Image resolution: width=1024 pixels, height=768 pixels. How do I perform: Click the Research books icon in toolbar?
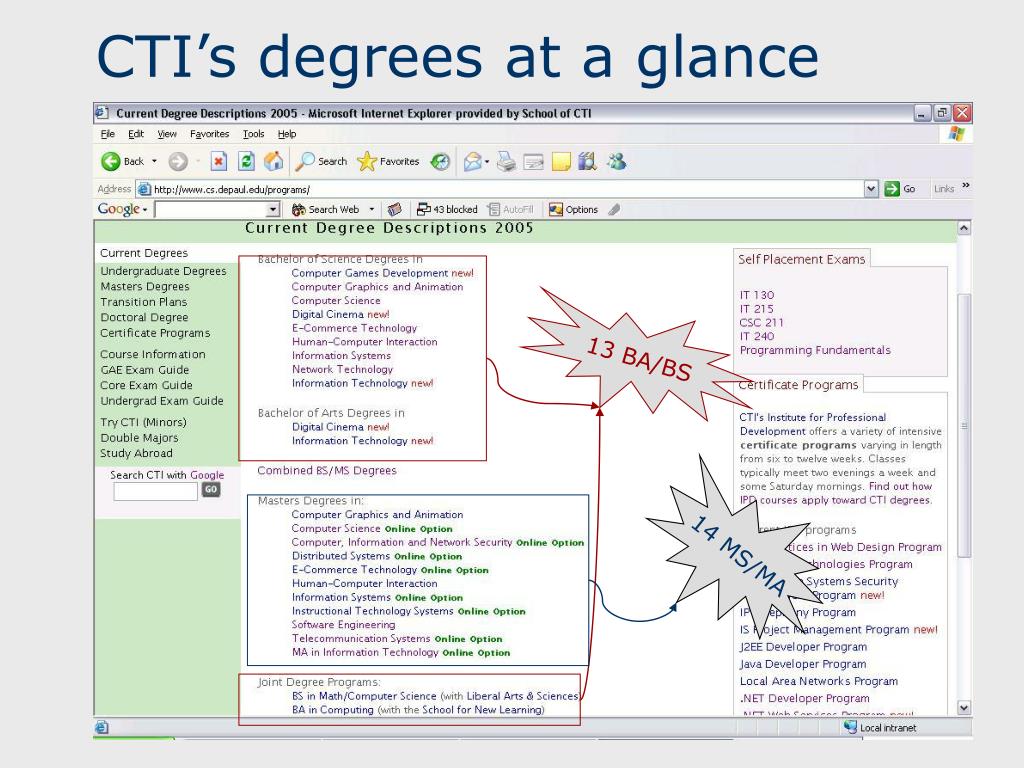pyautogui.click(x=587, y=161)
